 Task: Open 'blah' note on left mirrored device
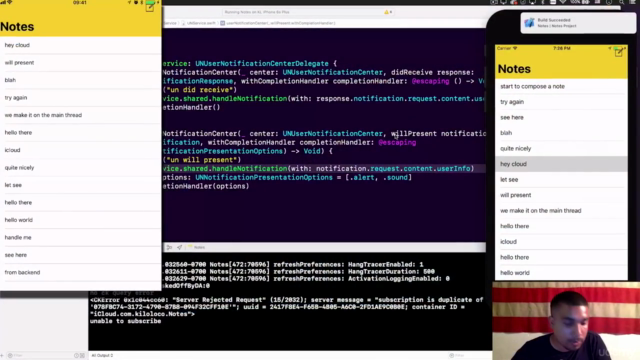click(80, 80)
